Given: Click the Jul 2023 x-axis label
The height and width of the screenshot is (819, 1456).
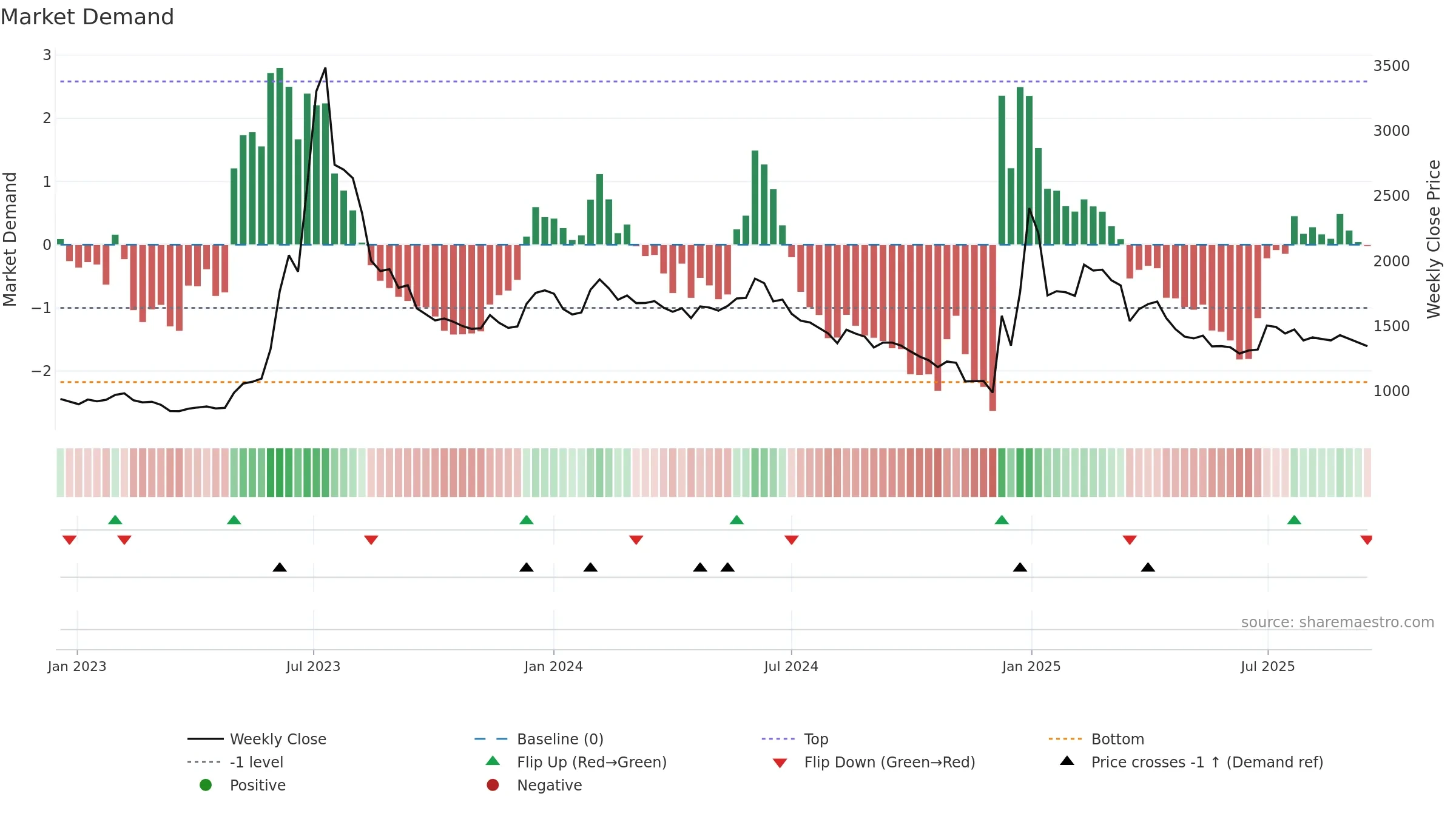Looking at the screenshot, I should (x=313, y=666).
